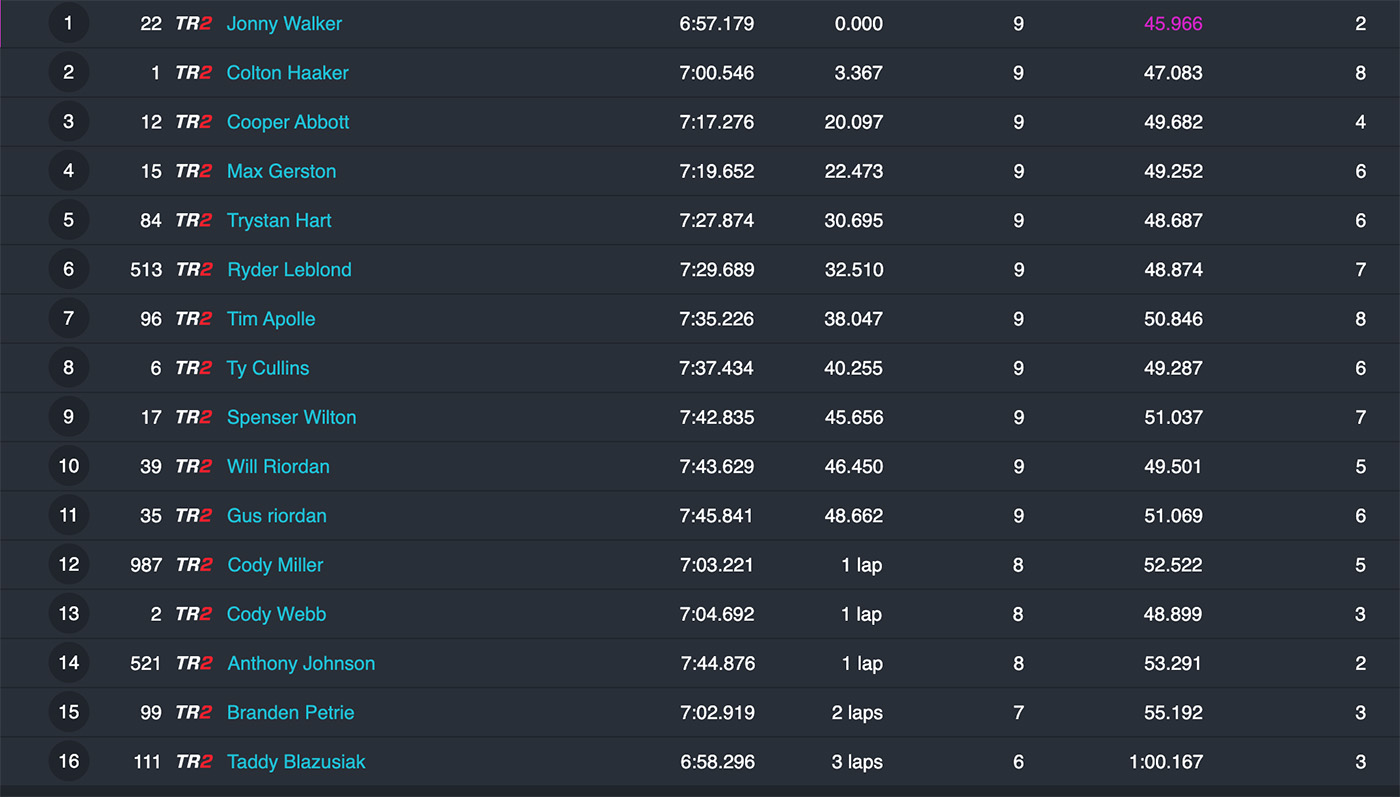
Task: Select the Spenser Wilton rider link
Action: (x=291, y=417)
